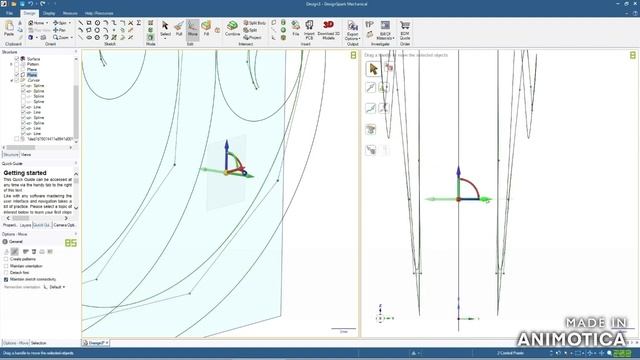This screenshot has height=360, width=640.
Task: Select the Rectangle sketch tool
Action: (x=89, y=23)
